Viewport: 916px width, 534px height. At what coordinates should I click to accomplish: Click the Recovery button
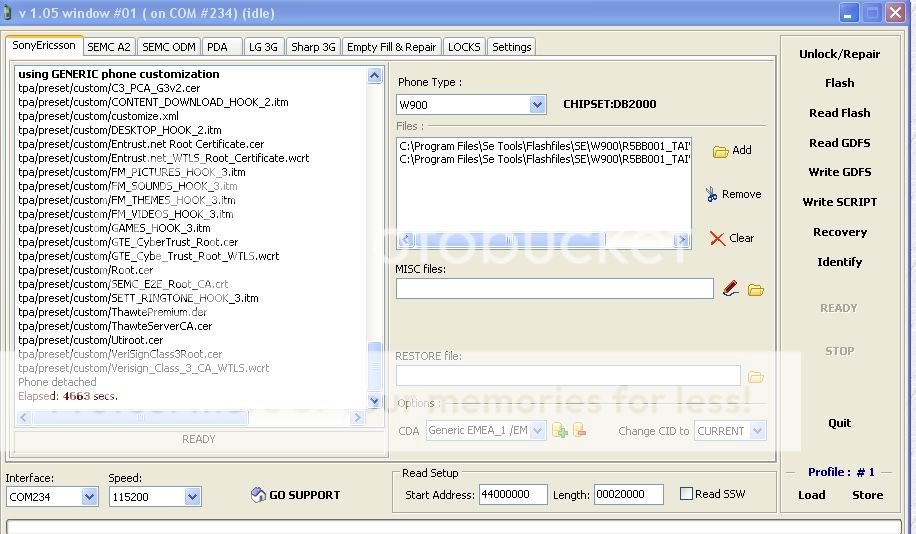click(839, 232)
